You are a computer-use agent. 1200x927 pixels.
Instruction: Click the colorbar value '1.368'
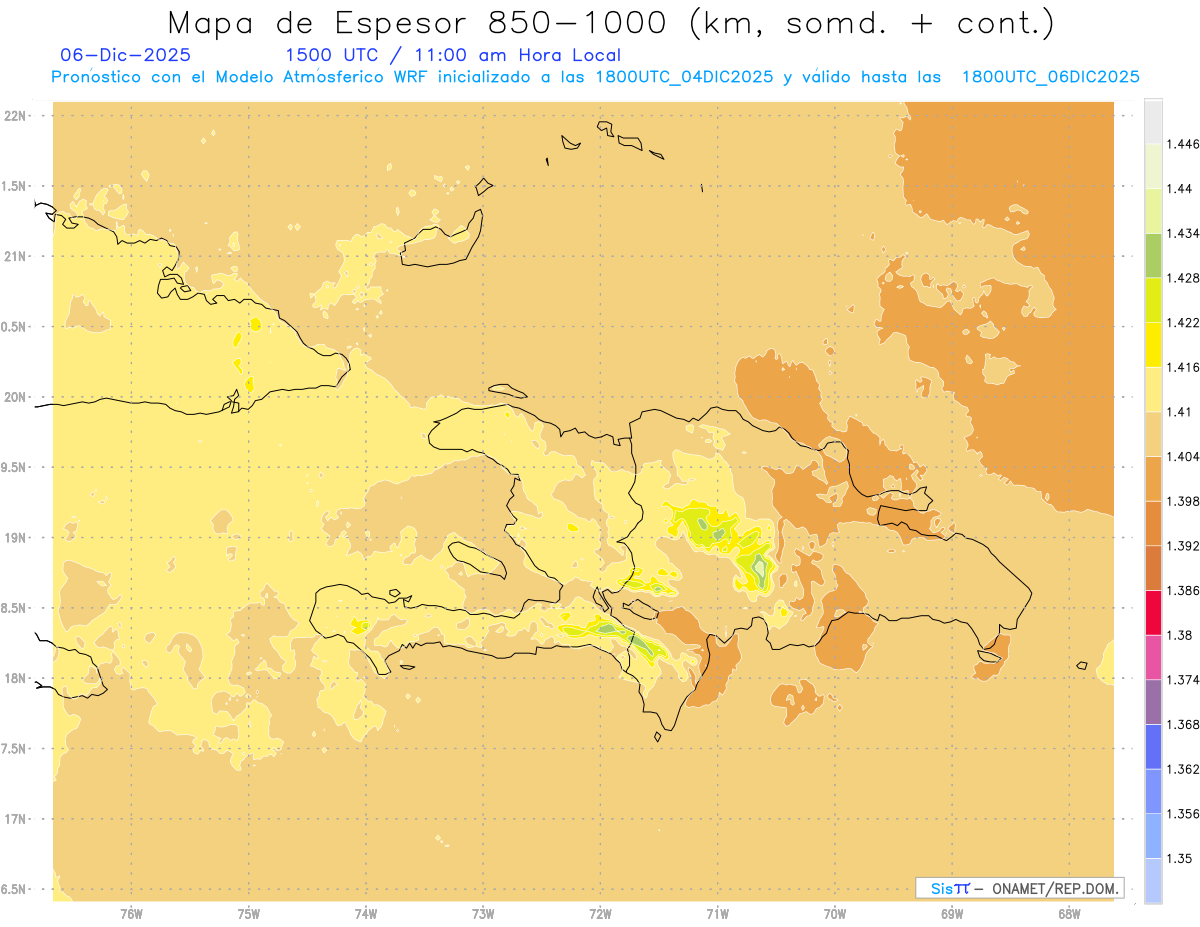pyautogui.click(x=1183, y=724)
